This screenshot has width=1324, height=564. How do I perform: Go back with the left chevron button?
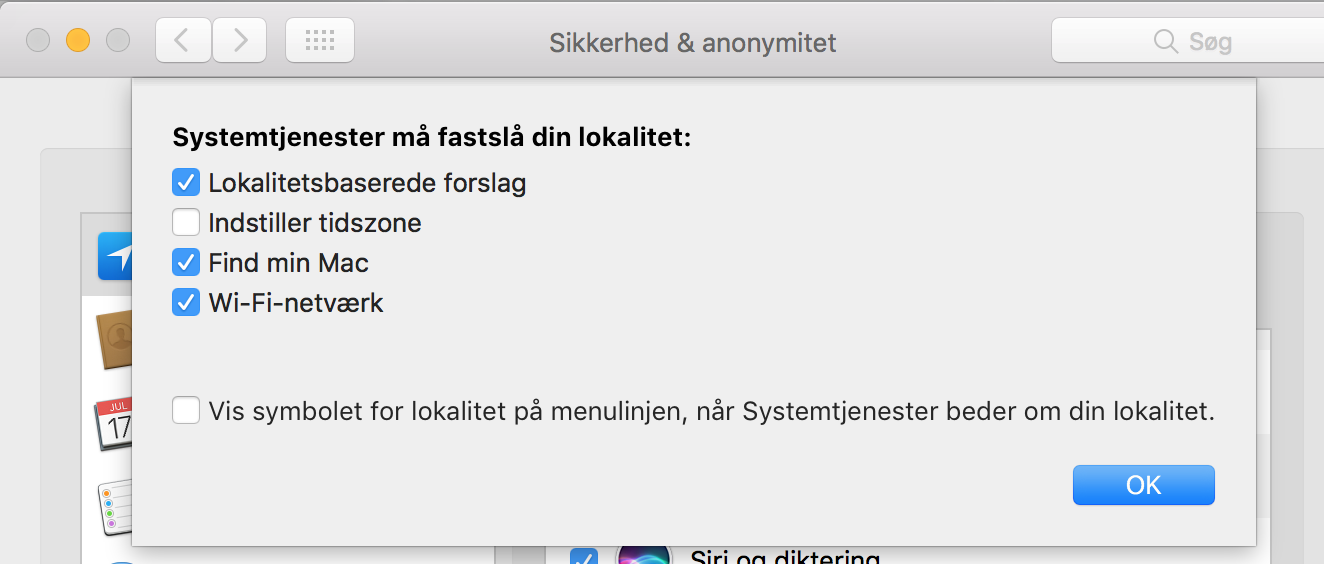click(x=183, y=40)
